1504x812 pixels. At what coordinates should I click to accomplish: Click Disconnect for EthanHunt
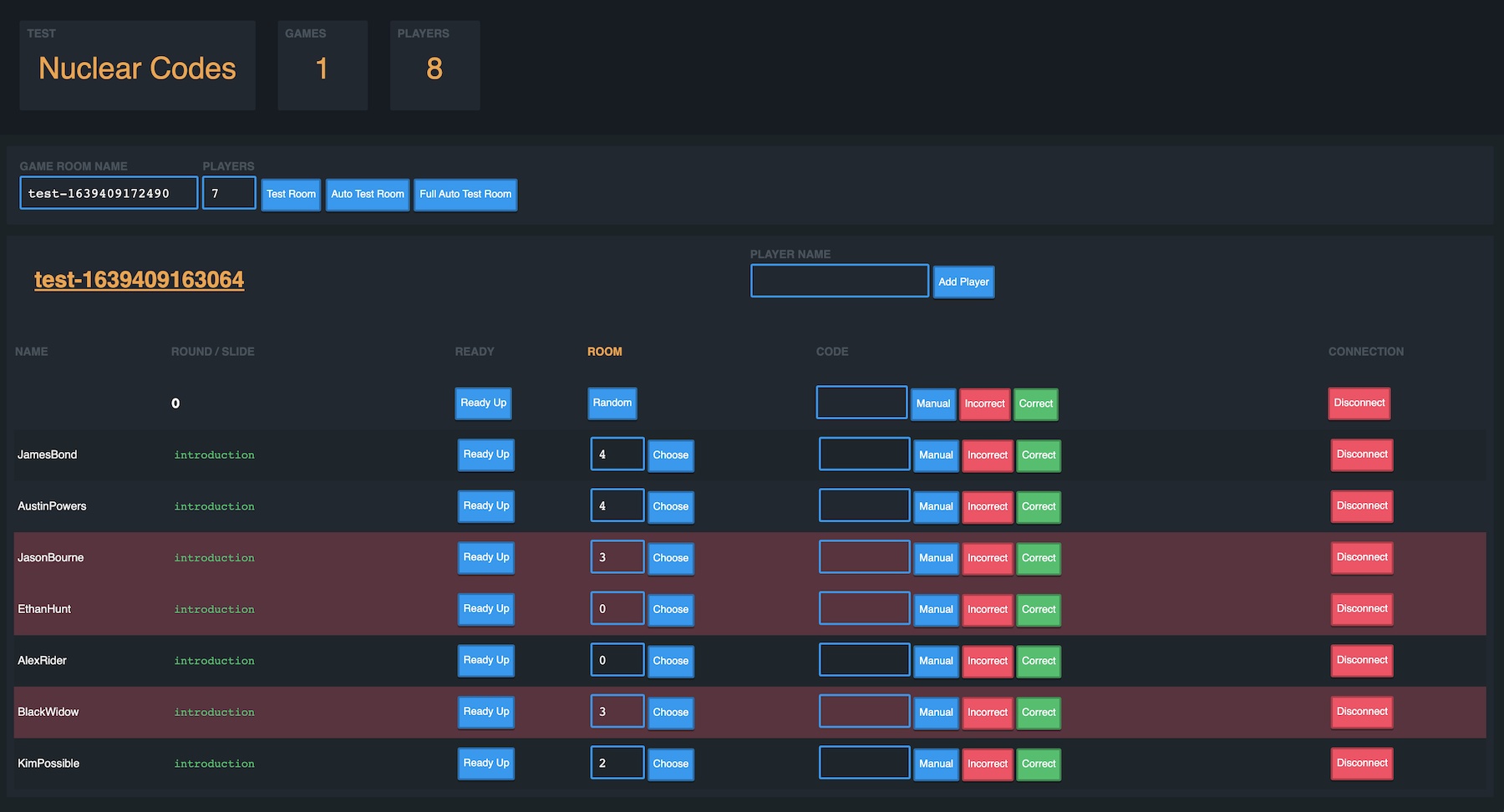pyautogui.click(x=1361, y=609)
